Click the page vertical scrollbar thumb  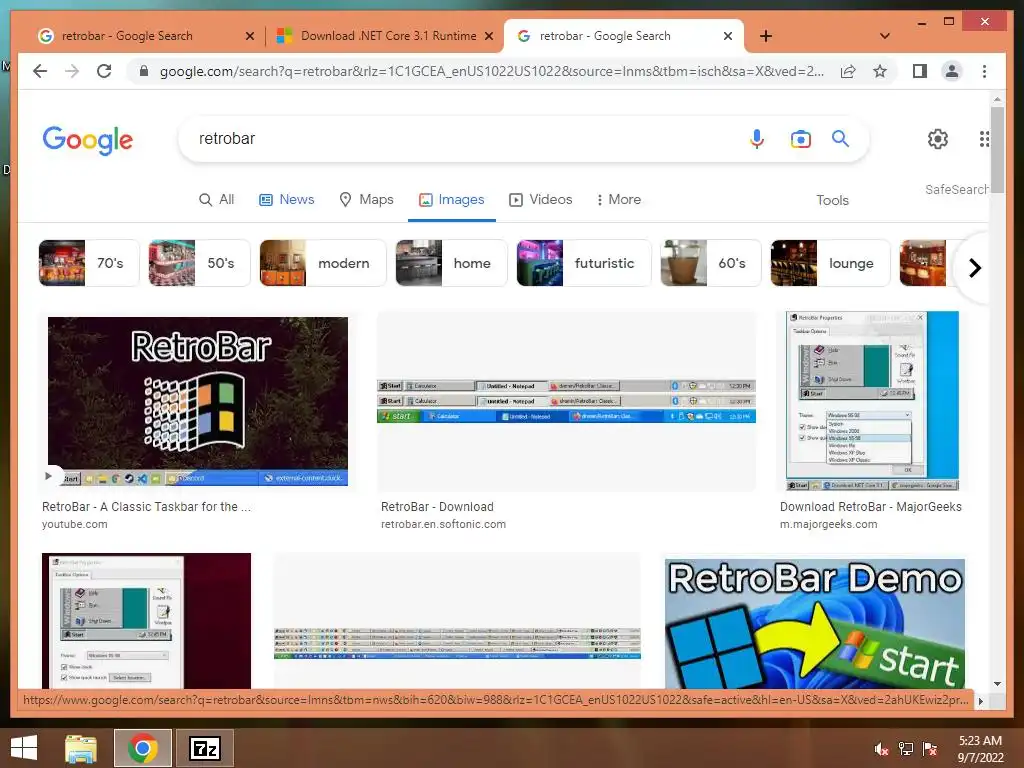click(x=997, y=149)
